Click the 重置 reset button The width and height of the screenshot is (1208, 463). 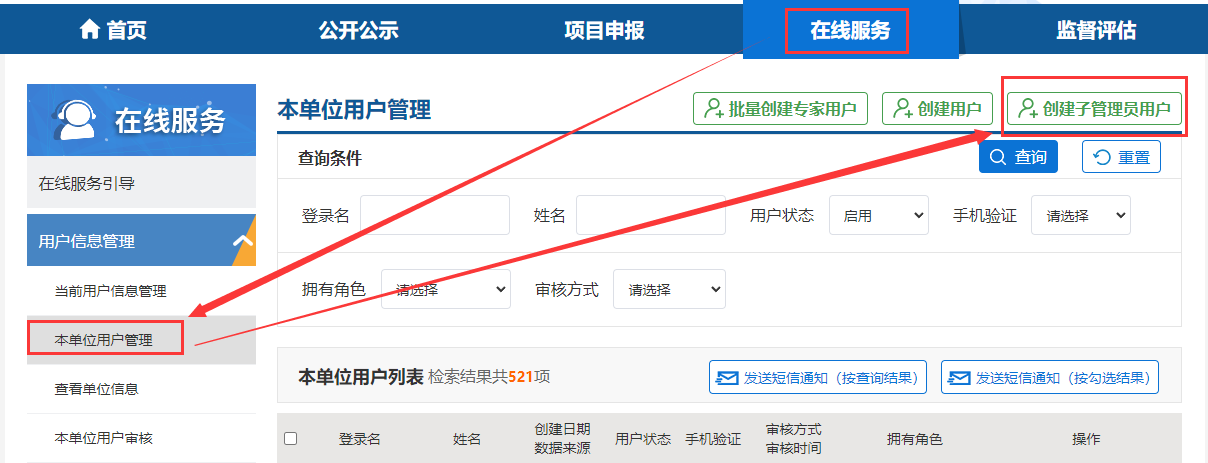tap(1121, 157)
